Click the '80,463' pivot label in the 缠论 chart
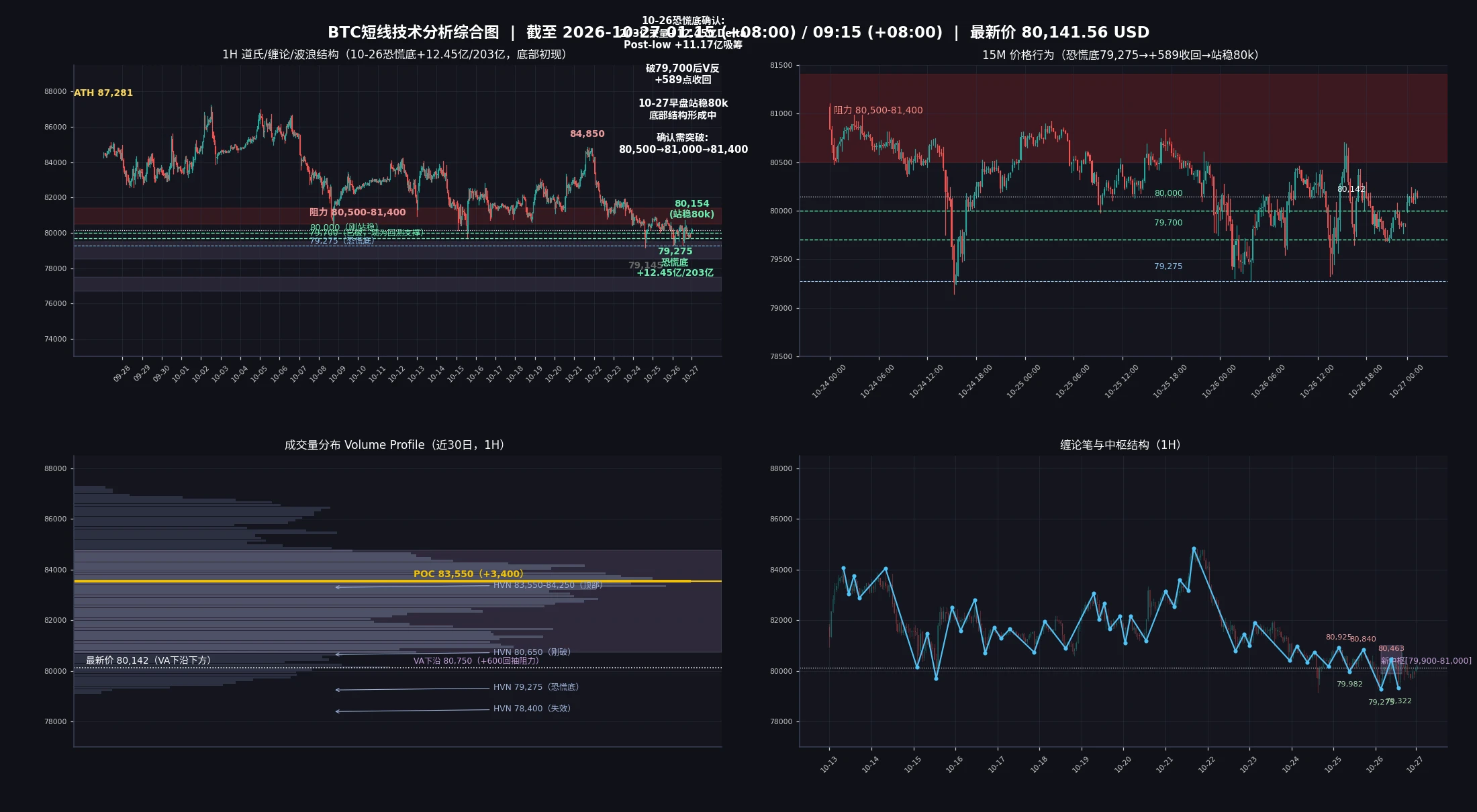The height and width of the screenshot is (812, 1477). [x=1391, y=649]
